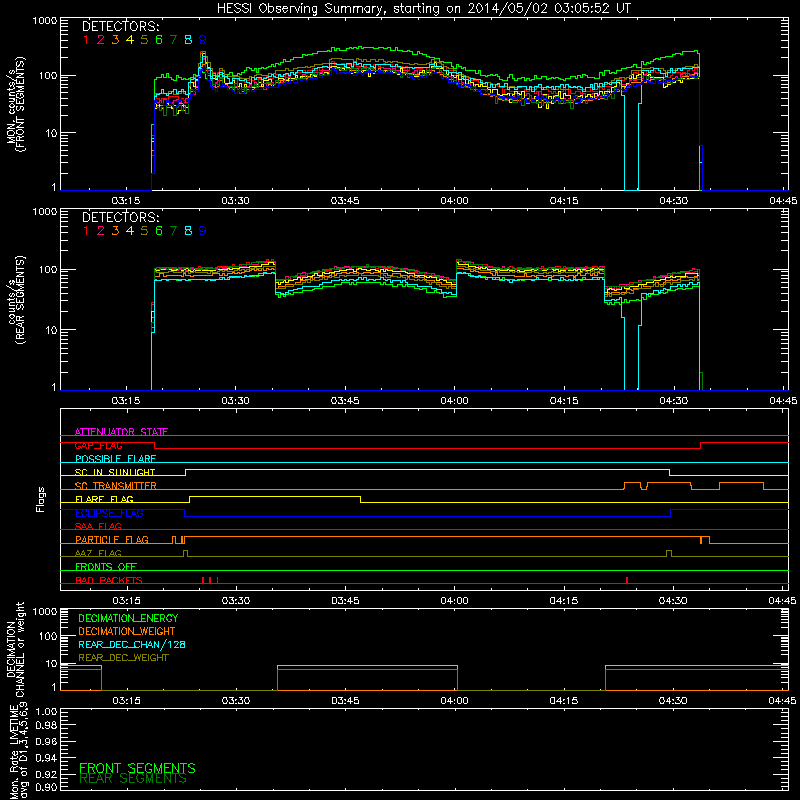Image resolution: width=800 pixels, height=800 pixels.
Task: Click the PARTICLE_FLAG label
Action: pyautogui.click(x=112, y=540)
